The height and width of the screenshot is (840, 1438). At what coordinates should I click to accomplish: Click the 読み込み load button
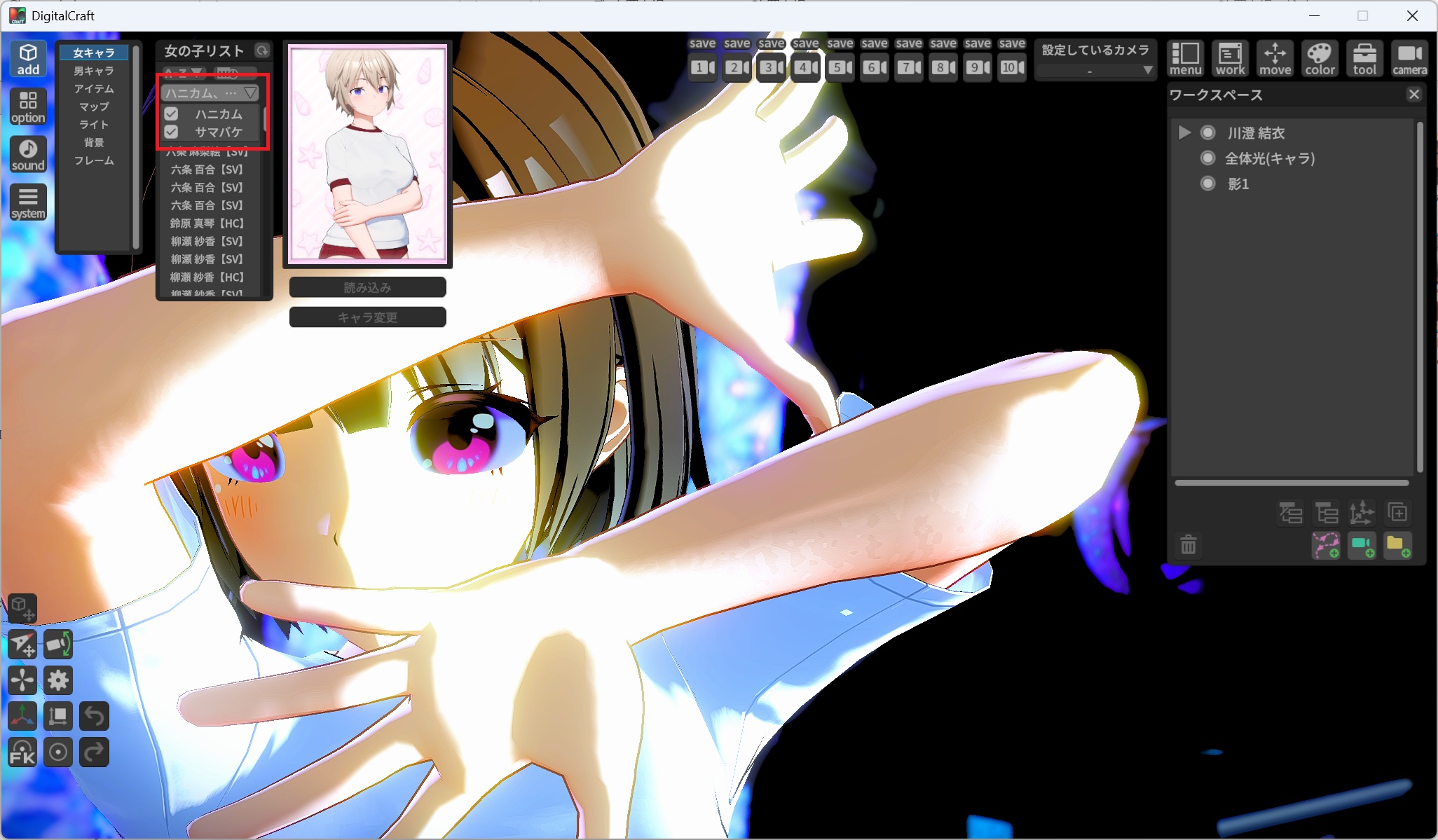coord(367,287)
